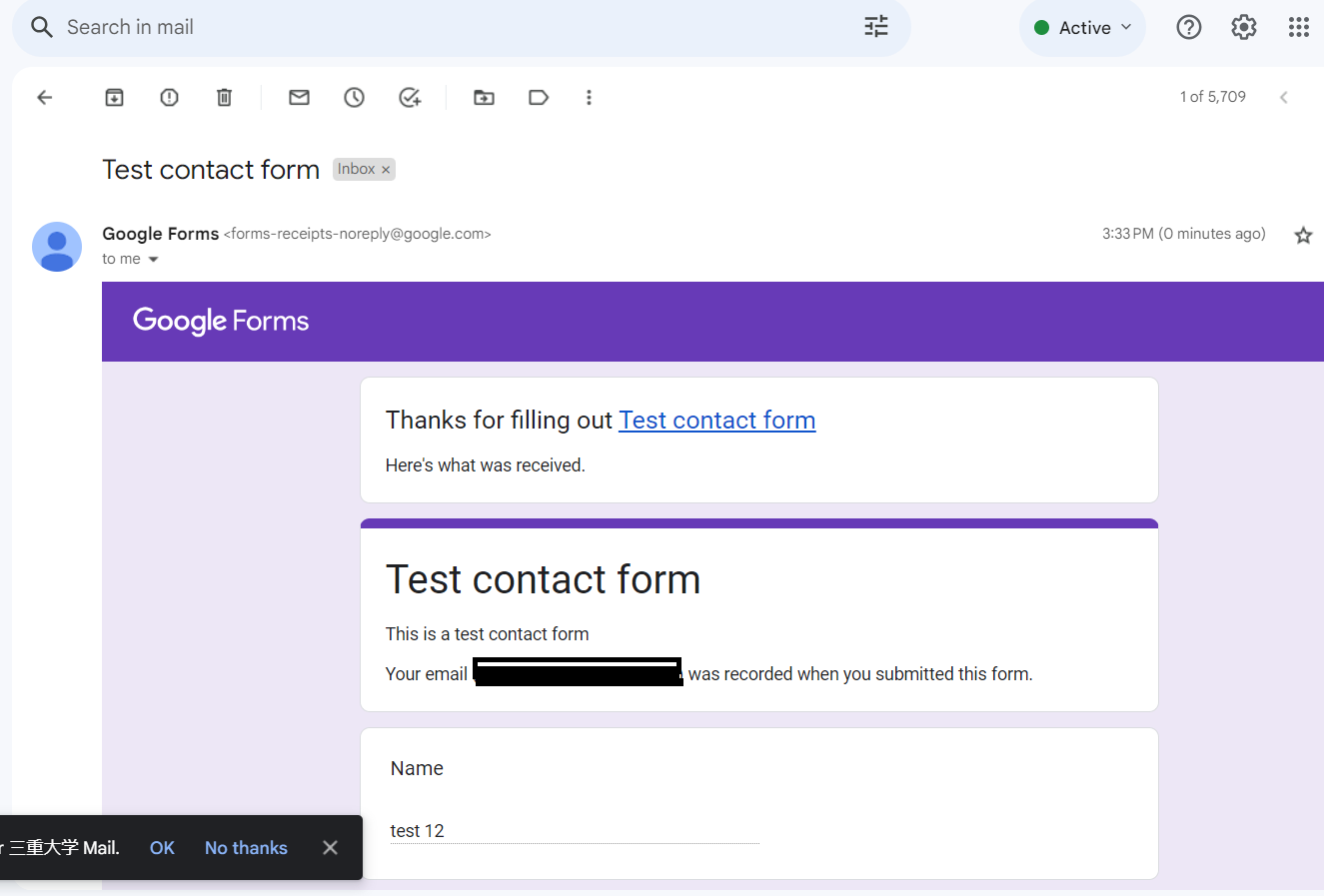Open the Test contact form link

(717, 421)
